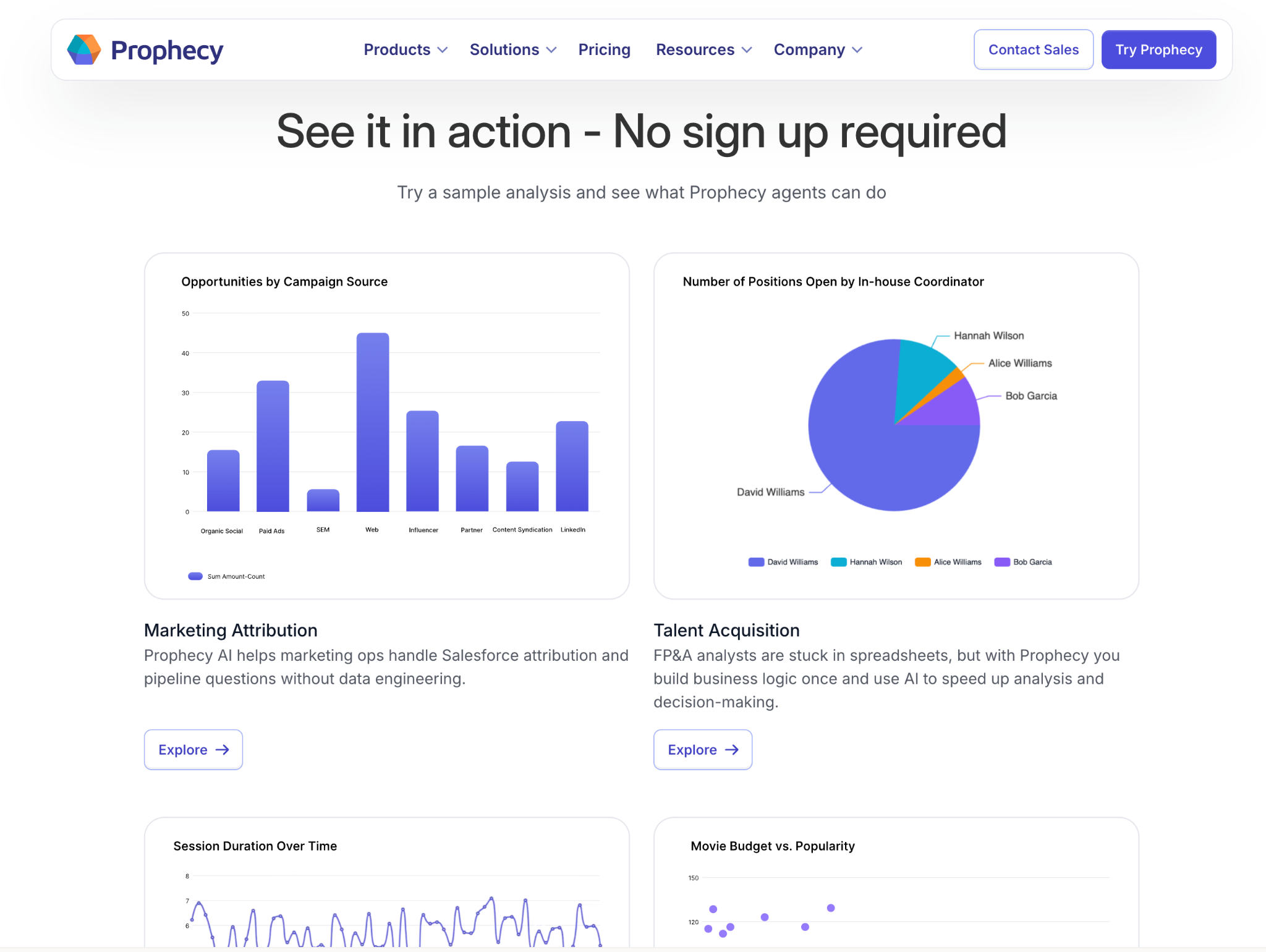This screenshot has width=1266, height=952.
Task: Click the Talent Acquisition heading
Action: coord(726,630)
